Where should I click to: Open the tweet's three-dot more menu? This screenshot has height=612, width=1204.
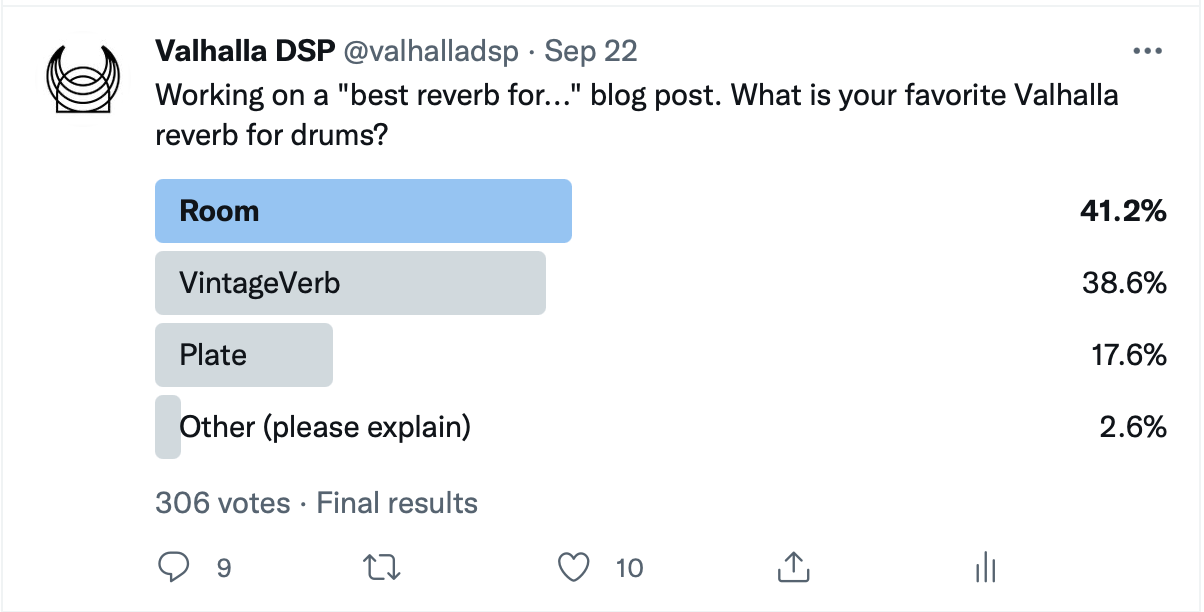[1145, 51]
